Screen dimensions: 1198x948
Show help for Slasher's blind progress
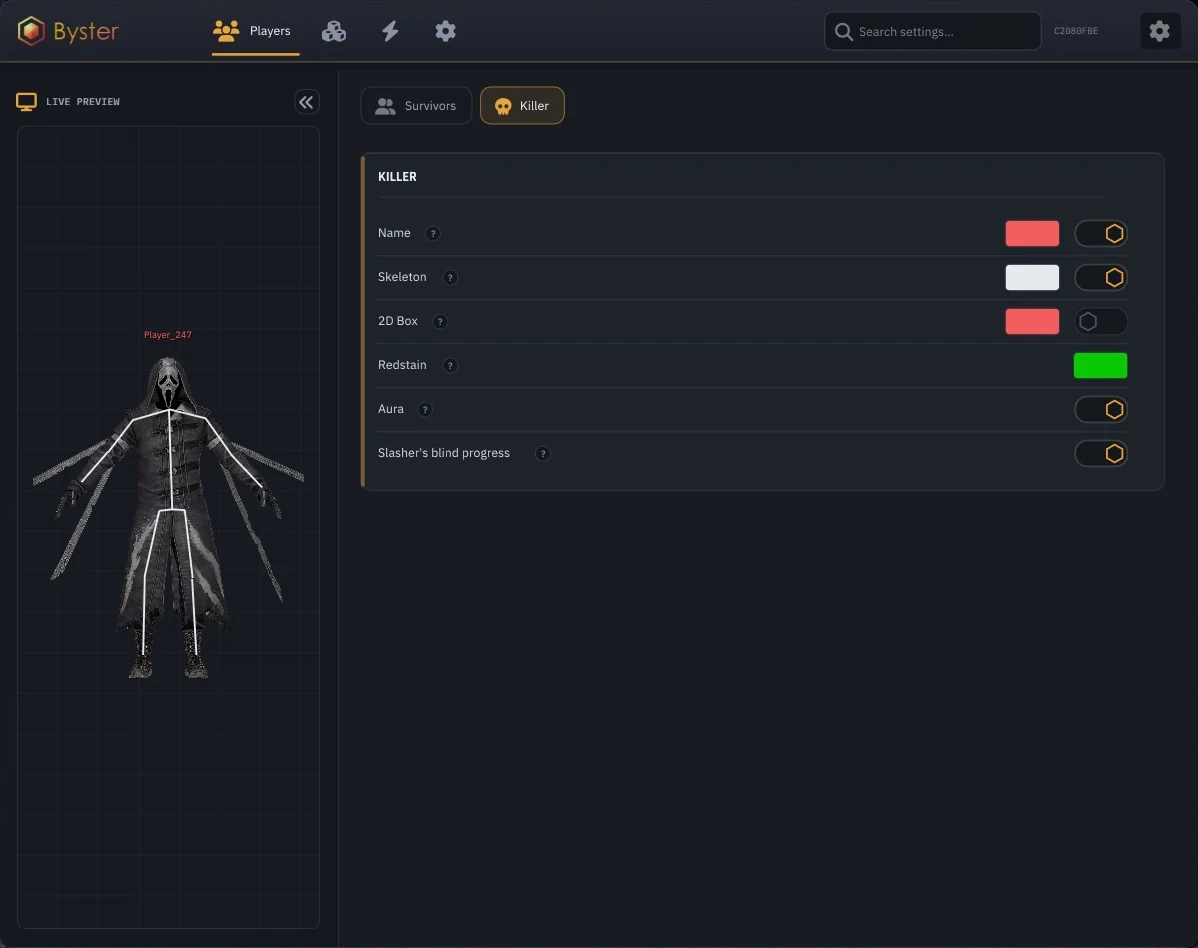tap(542, 454)
